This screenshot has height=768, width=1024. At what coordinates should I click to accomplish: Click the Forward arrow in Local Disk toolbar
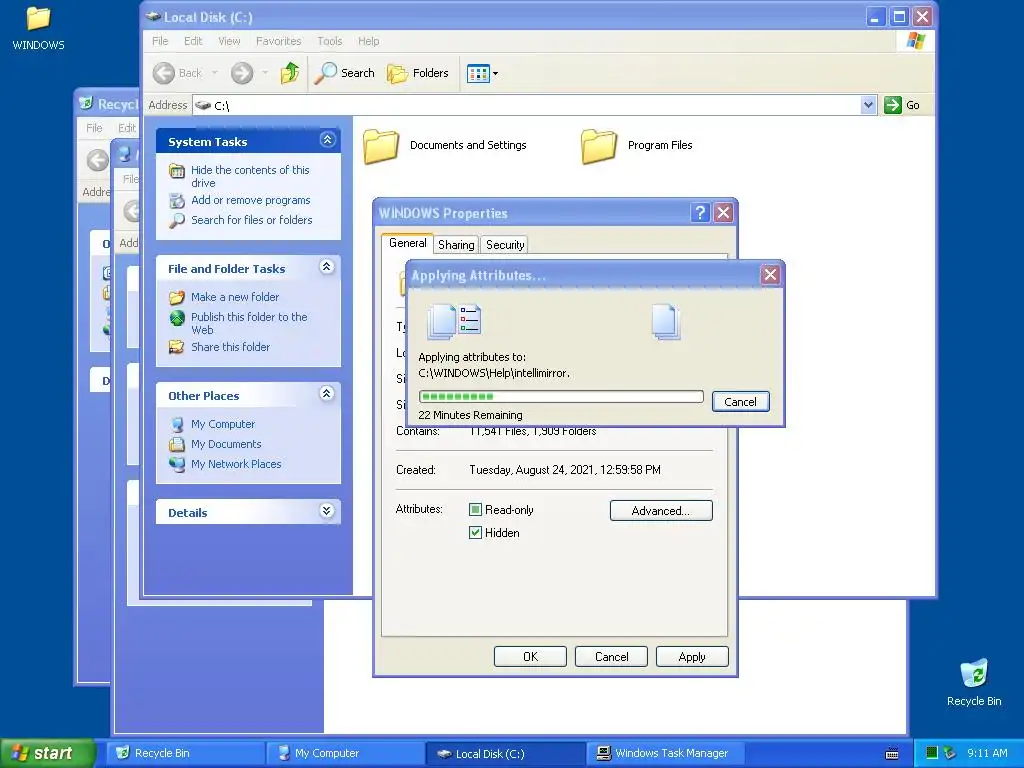(242, 73)
